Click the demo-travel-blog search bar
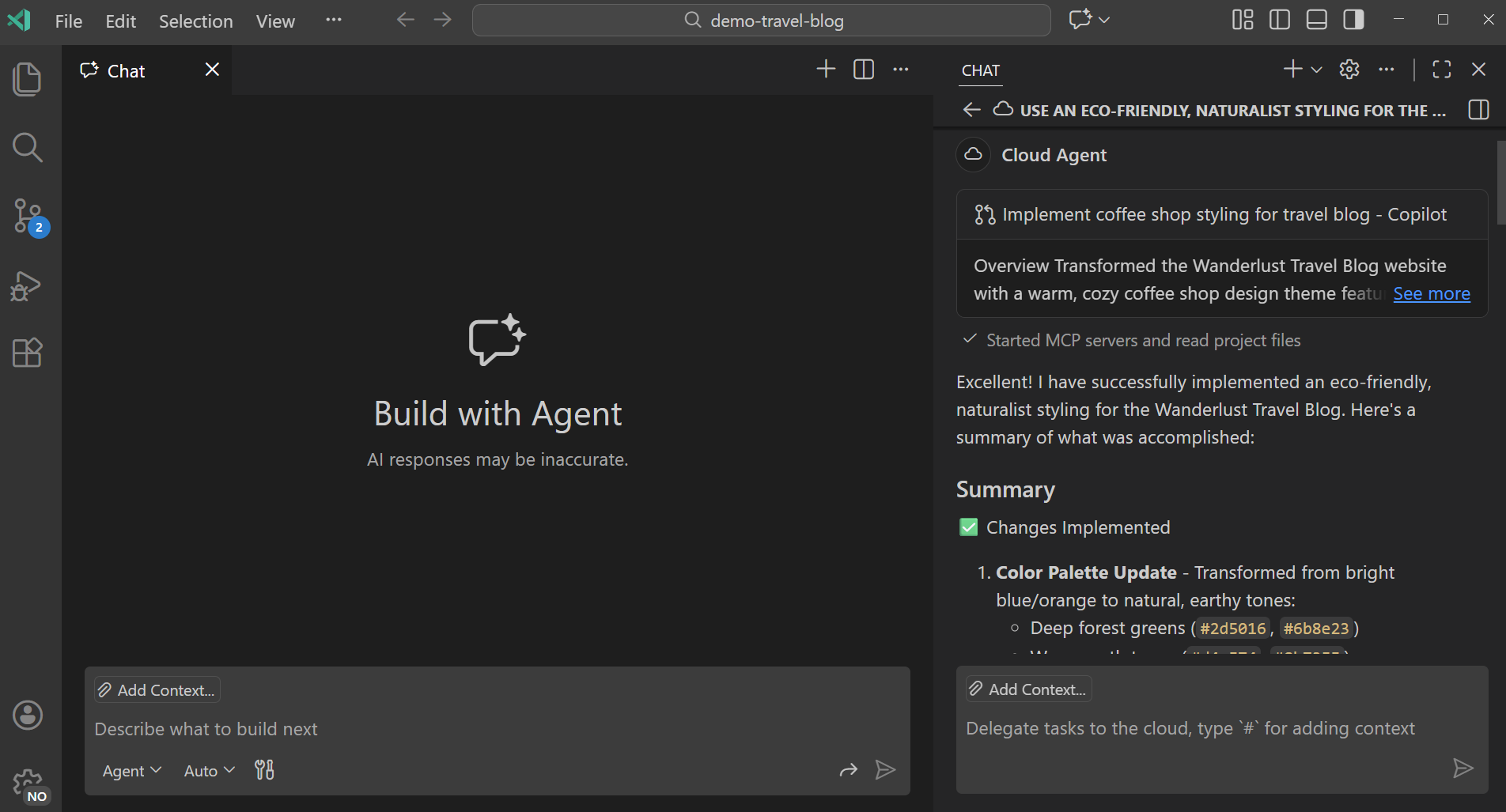The width and height of the screenshot is (1506, 812). pos(761,21)
